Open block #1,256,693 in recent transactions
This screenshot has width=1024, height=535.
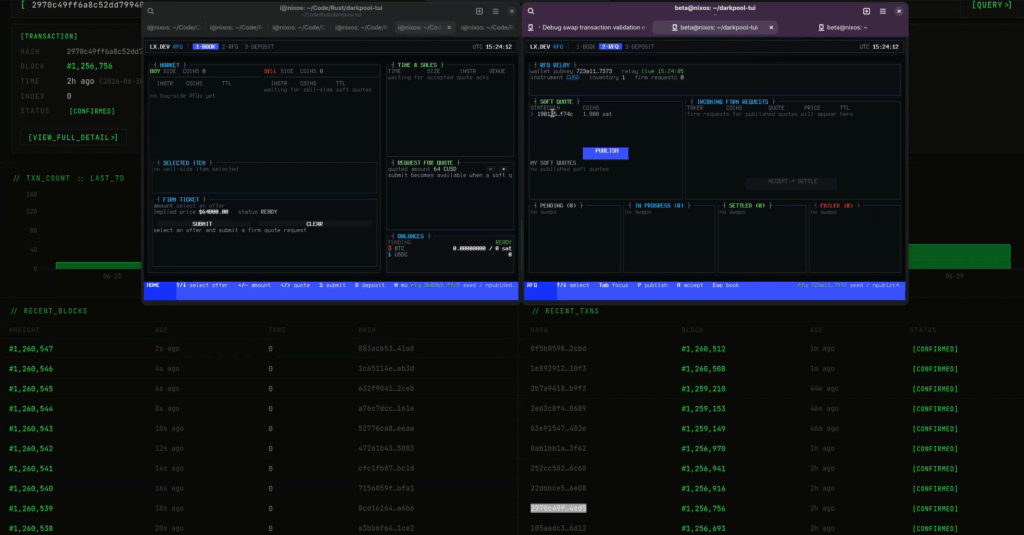click(703, 528)
